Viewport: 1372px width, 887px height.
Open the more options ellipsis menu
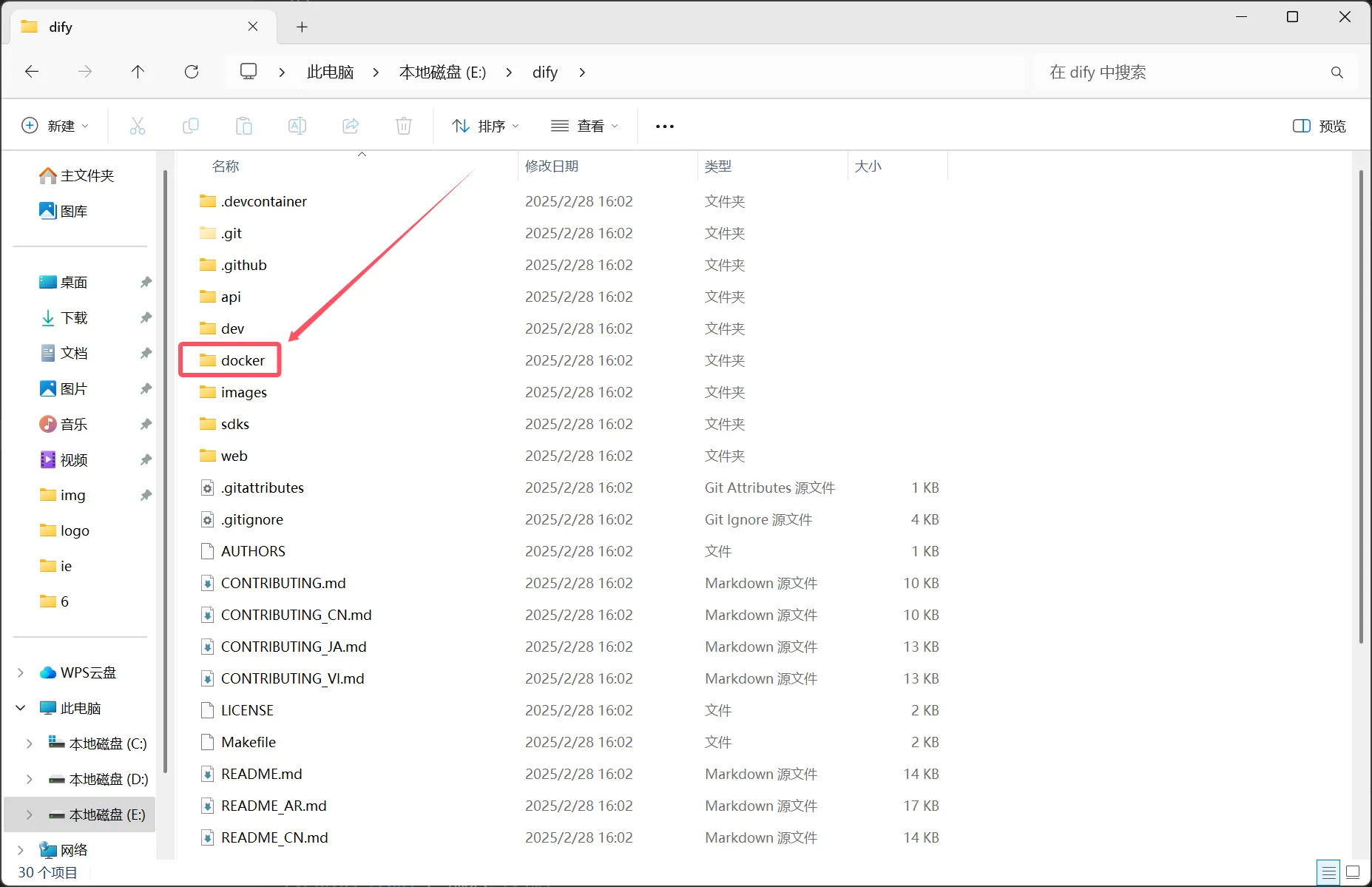point(665,127)
